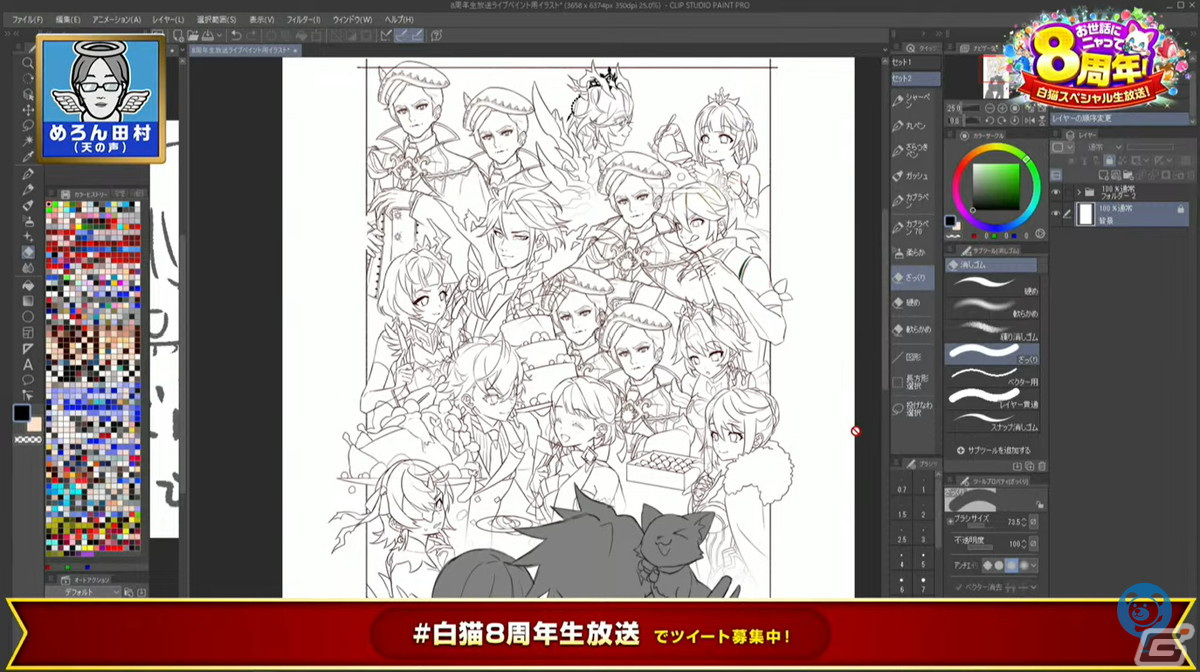
Task: Open the layer palette color dropdown
Action: (1070, 147)
